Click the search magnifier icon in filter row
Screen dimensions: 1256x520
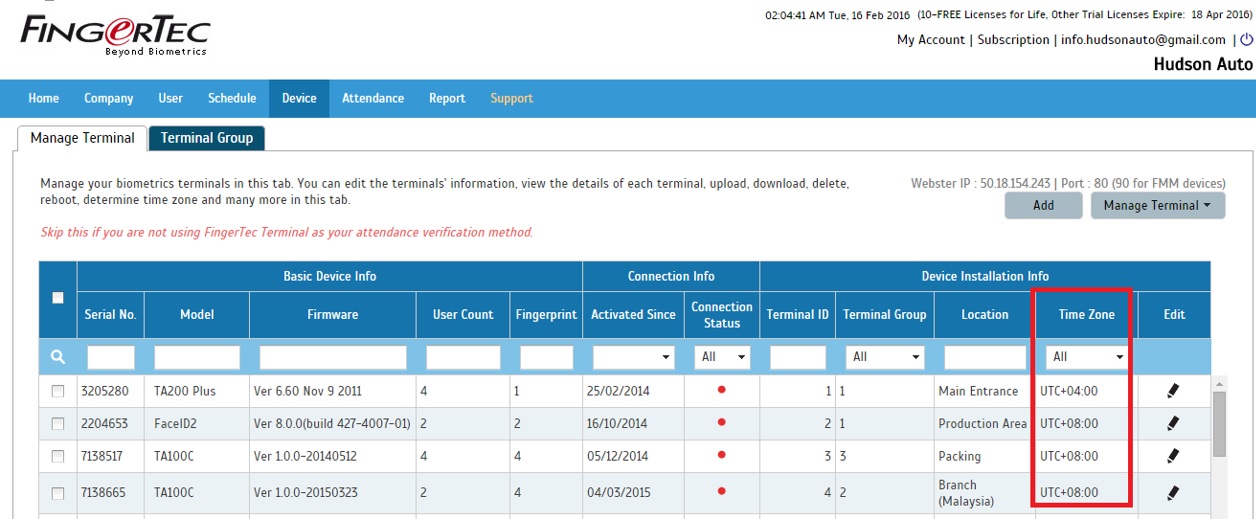coord(58,357)
